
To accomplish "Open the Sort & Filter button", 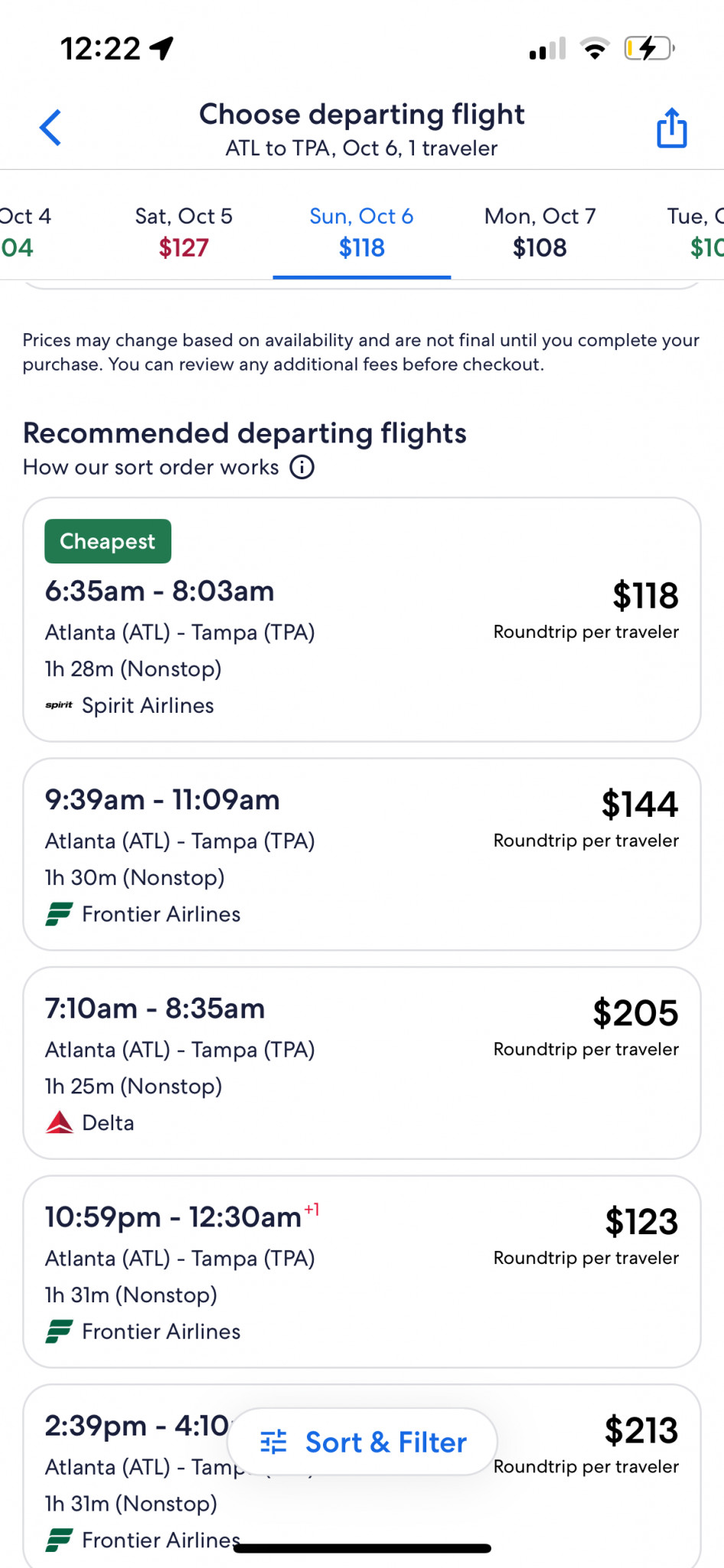I will click(362, 1442).
